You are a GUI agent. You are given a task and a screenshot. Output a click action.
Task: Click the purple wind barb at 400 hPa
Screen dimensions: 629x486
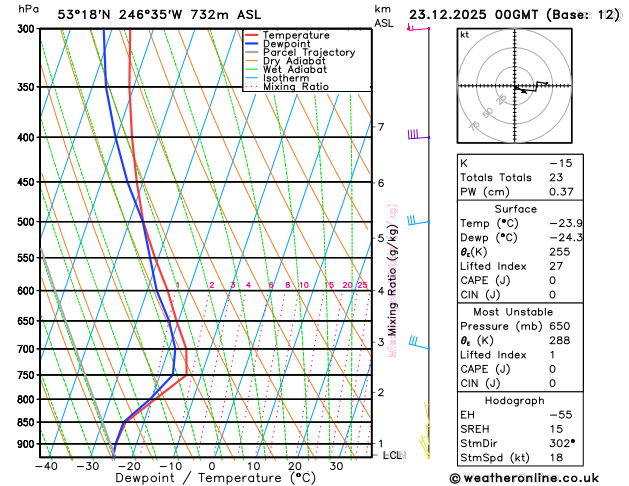(x=419, y=134)
